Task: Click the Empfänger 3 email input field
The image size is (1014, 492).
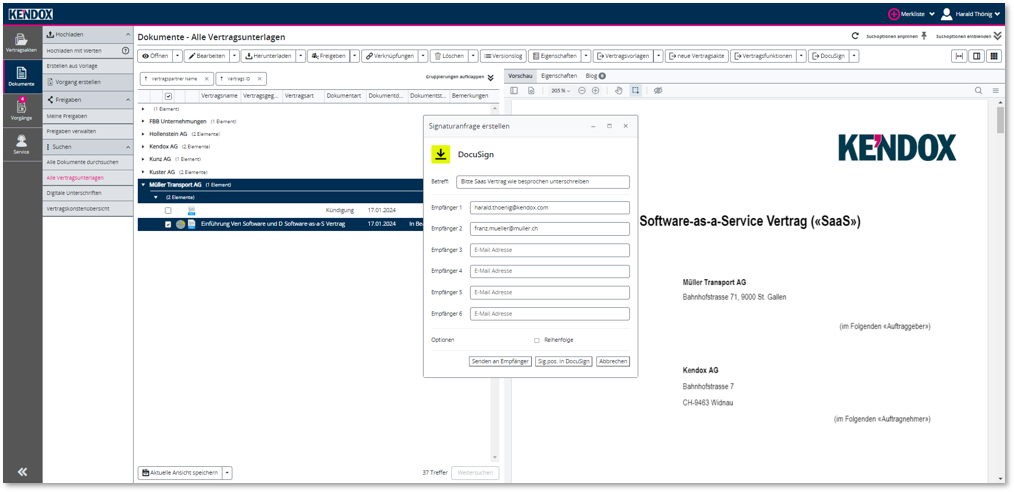Action: coord(548,250)
